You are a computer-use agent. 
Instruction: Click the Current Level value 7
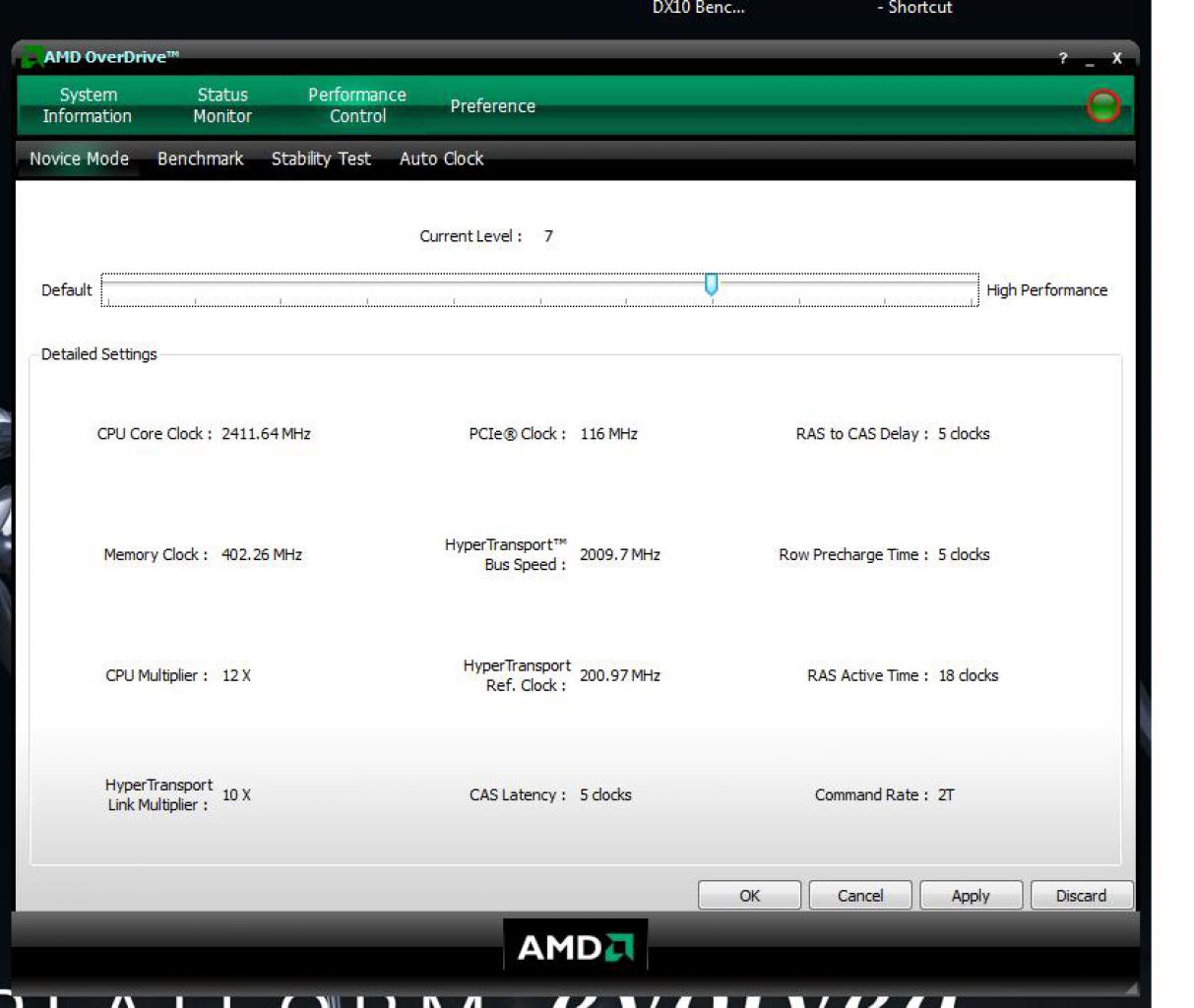coord(548,236)
